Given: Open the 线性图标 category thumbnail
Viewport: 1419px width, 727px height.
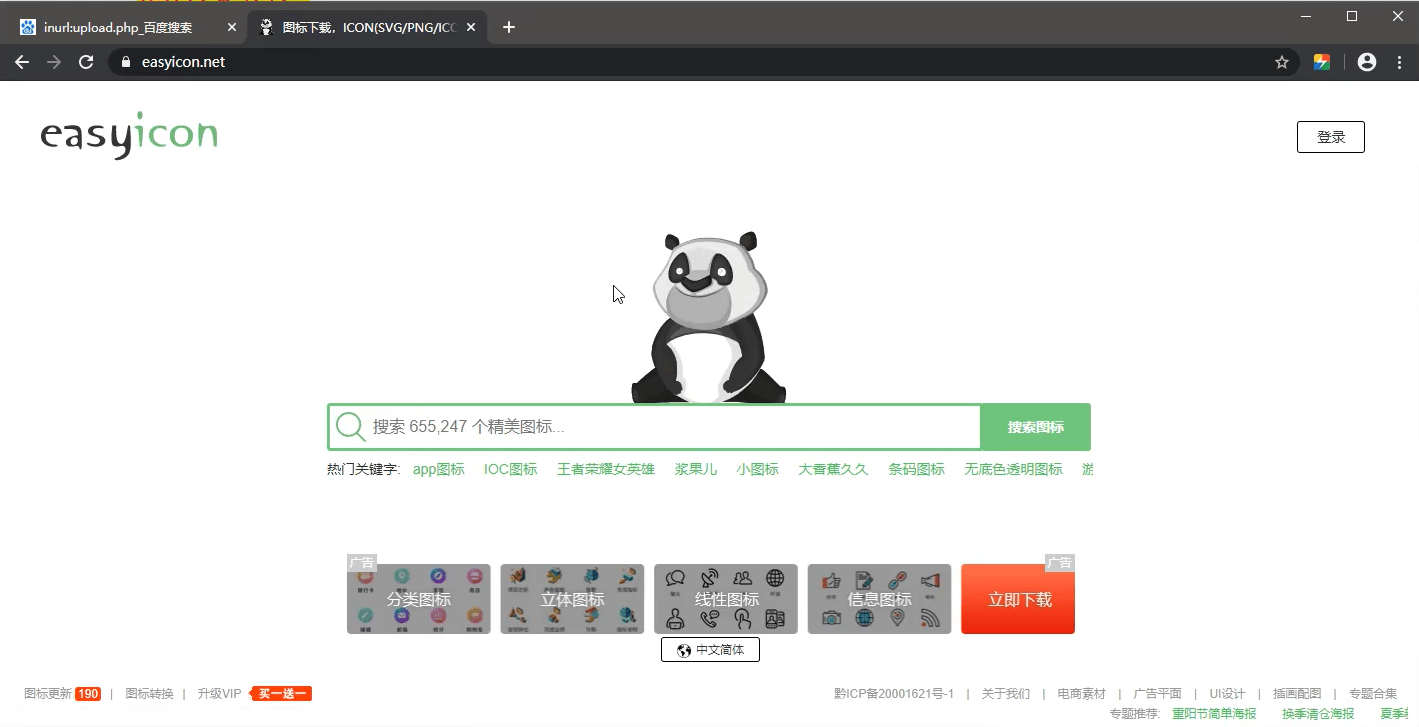Looking at the screenshot, I should pyautogui.click(x=726, y=599).
